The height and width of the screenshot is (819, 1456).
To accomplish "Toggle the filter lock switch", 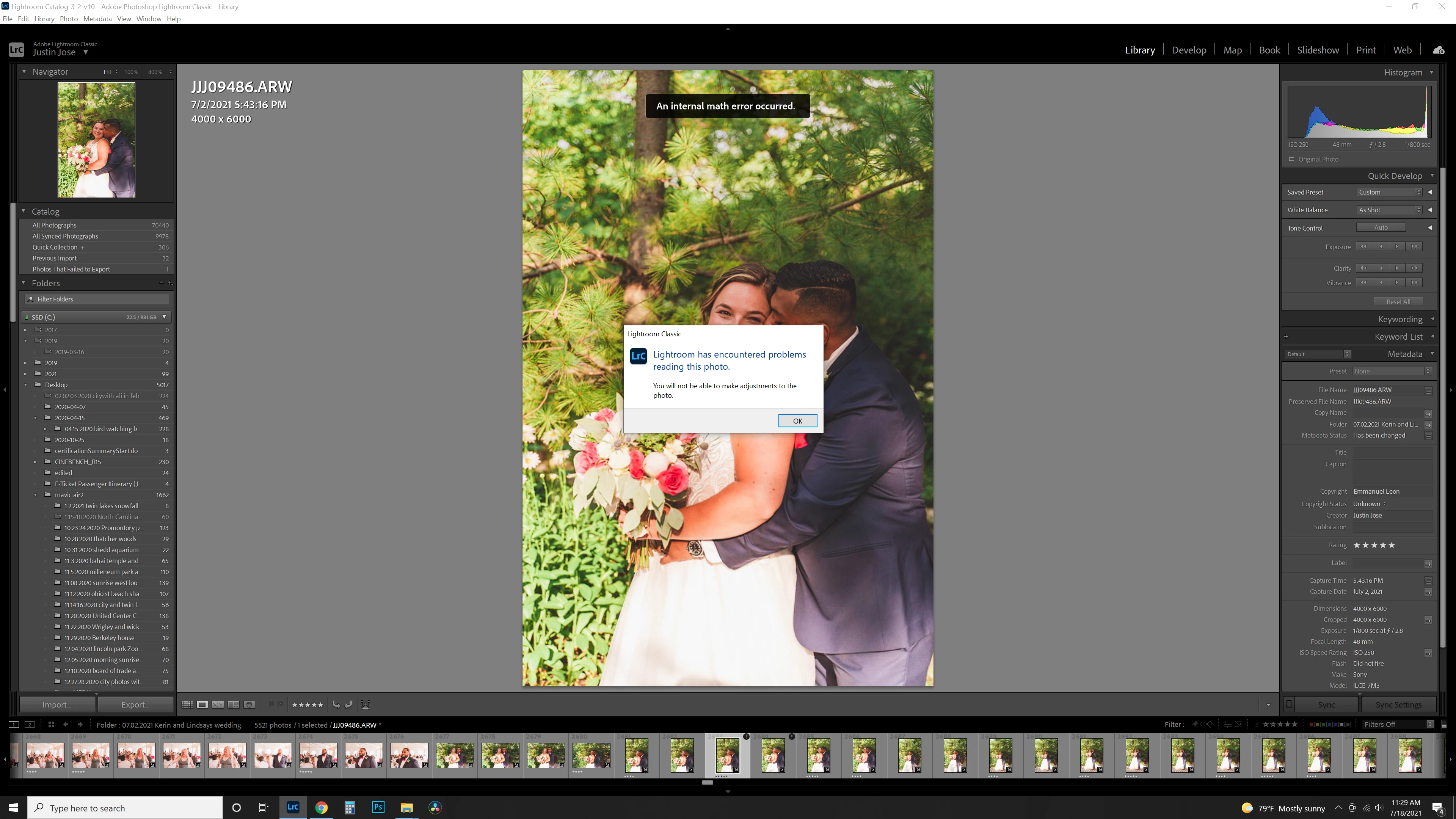I will pyautogui.click(x=1443, y=725).
